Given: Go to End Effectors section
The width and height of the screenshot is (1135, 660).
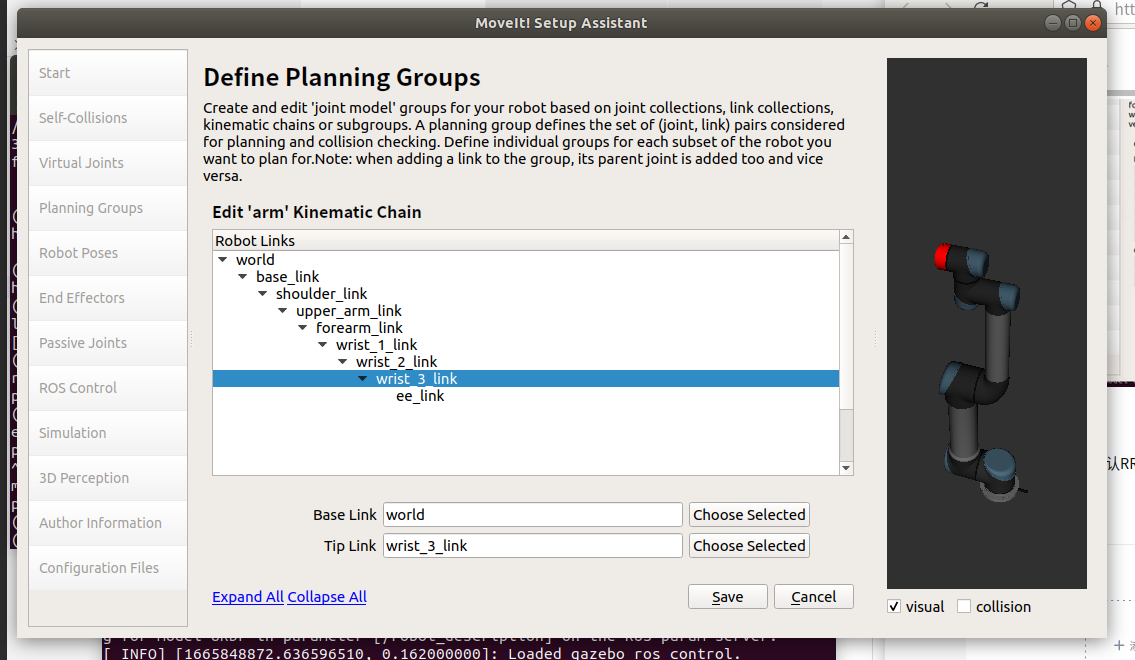Looking at the screenshot, I should coord(82,298).
